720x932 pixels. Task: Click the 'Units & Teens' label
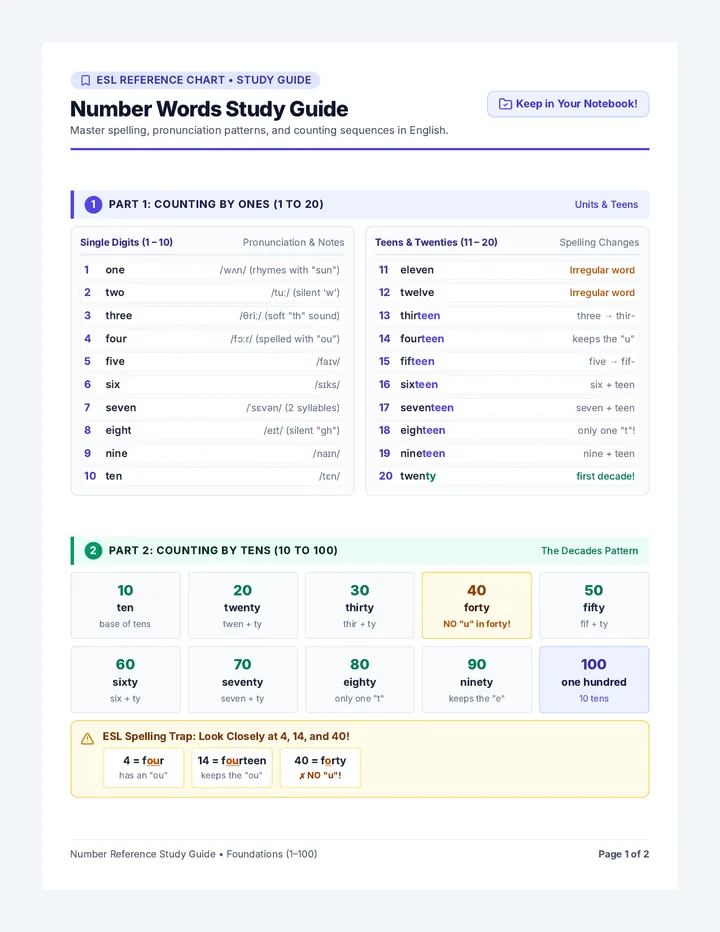pyautogui.click(x=606, y=204)
